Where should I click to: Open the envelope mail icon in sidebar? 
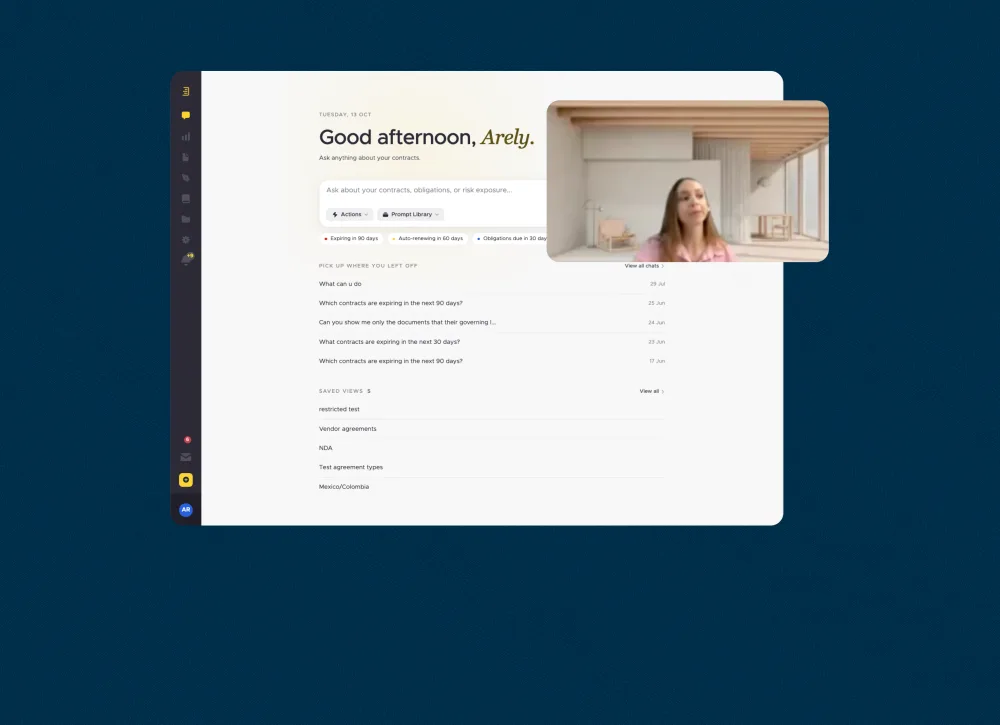(x=186, y=457)
